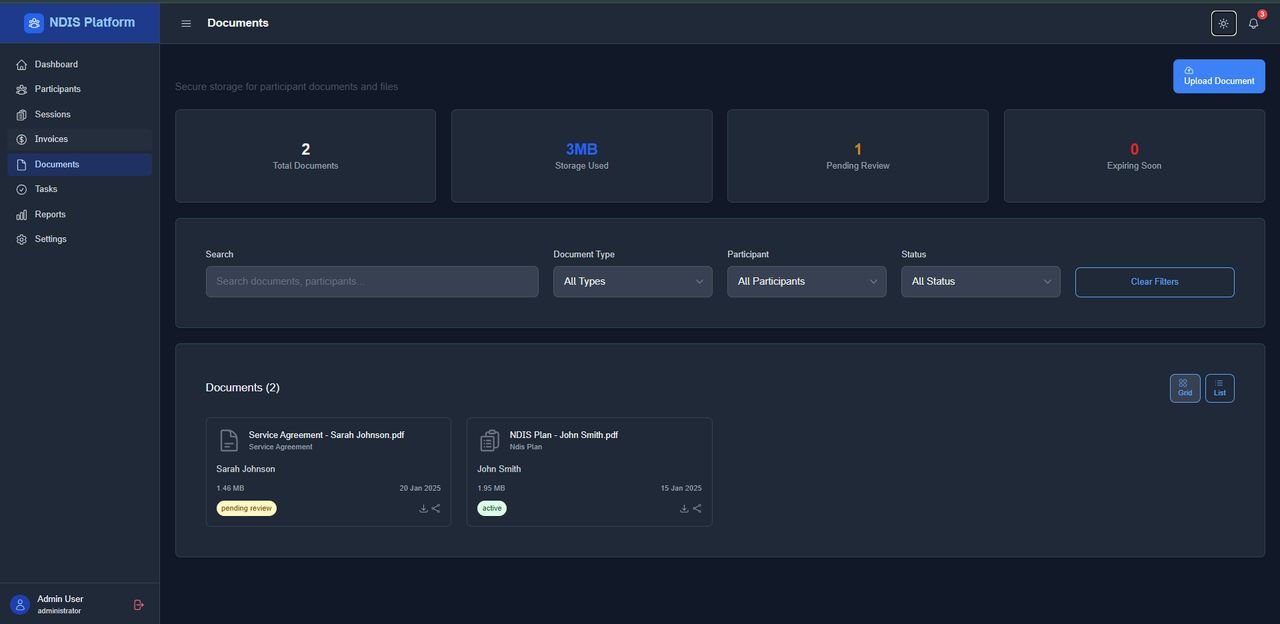Click the red logout icon

click(139, 604)
